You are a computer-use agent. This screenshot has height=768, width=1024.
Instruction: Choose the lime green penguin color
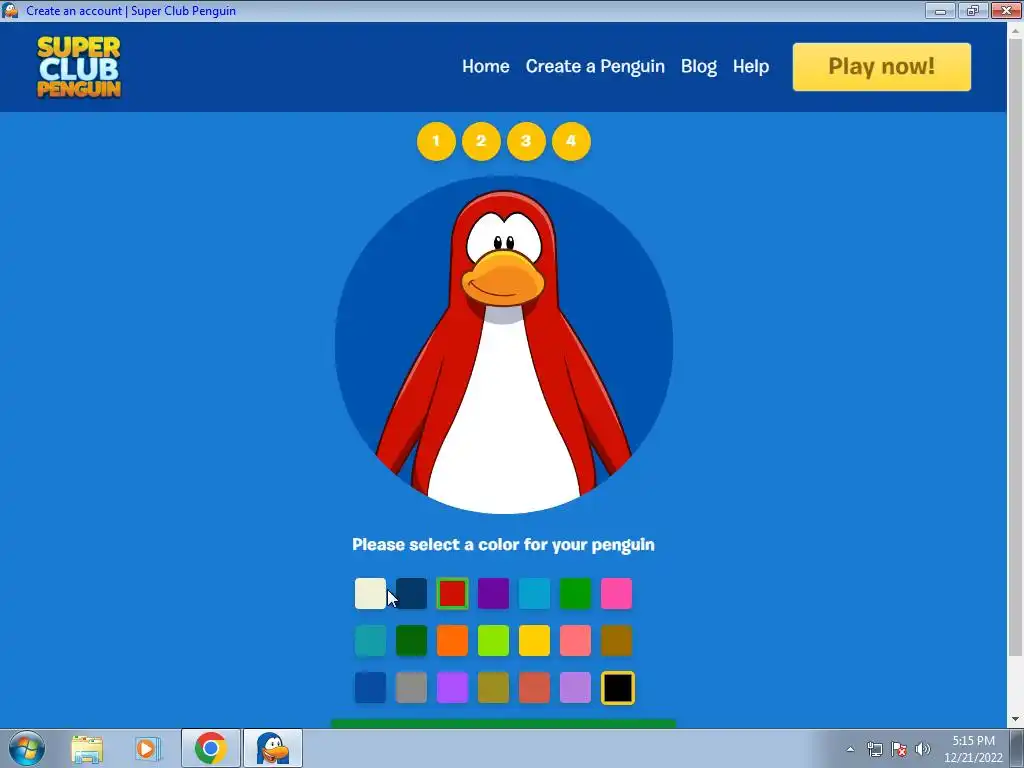click(x=493, y=641)
